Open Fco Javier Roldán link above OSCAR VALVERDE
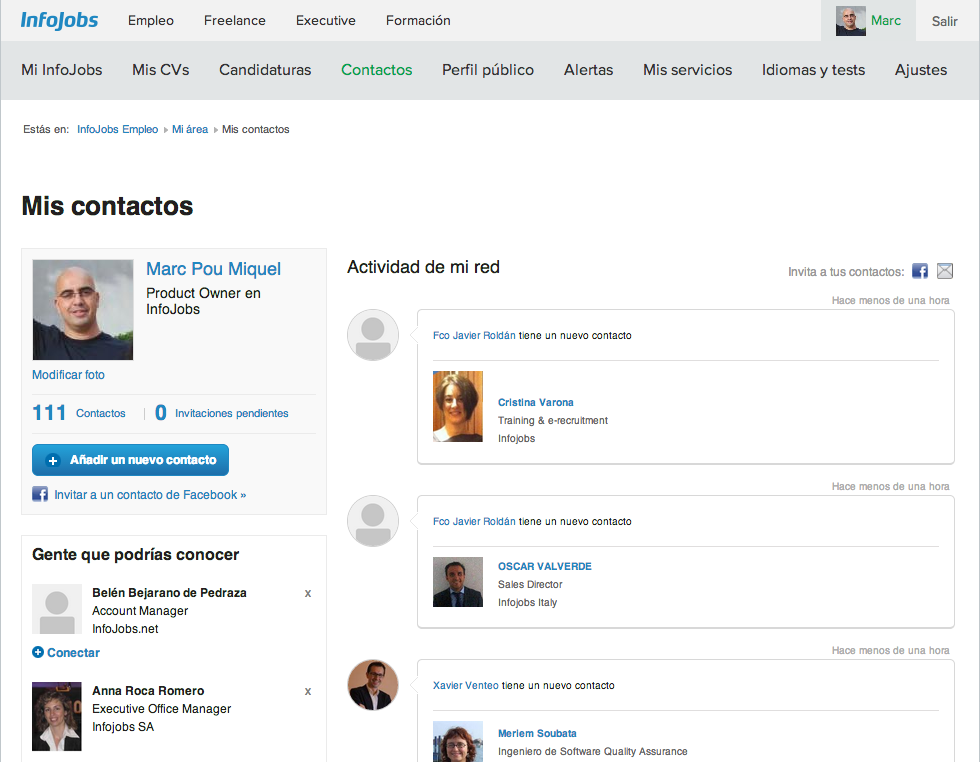 pos(474,521)
